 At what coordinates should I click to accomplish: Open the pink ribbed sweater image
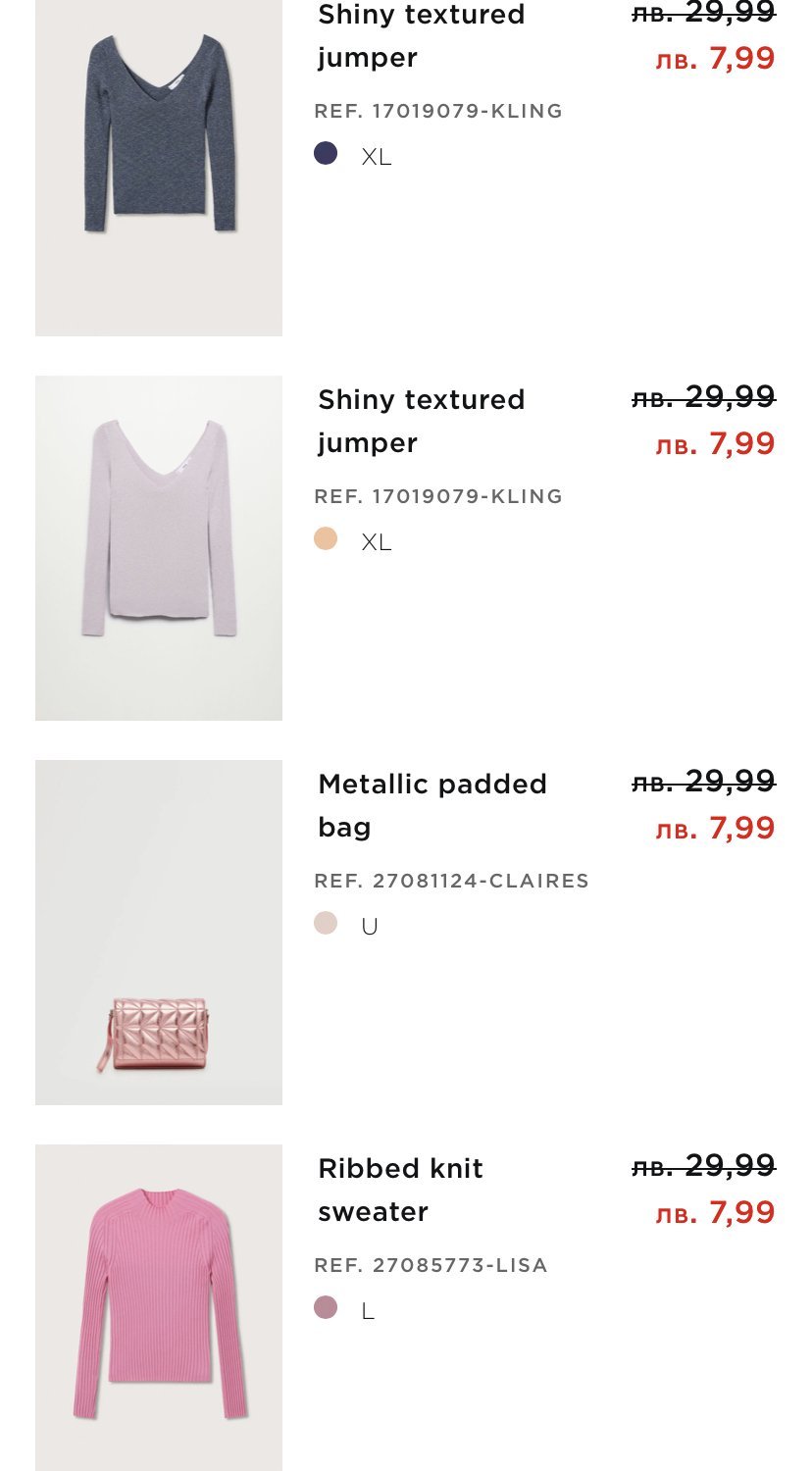click(159, 1306)
